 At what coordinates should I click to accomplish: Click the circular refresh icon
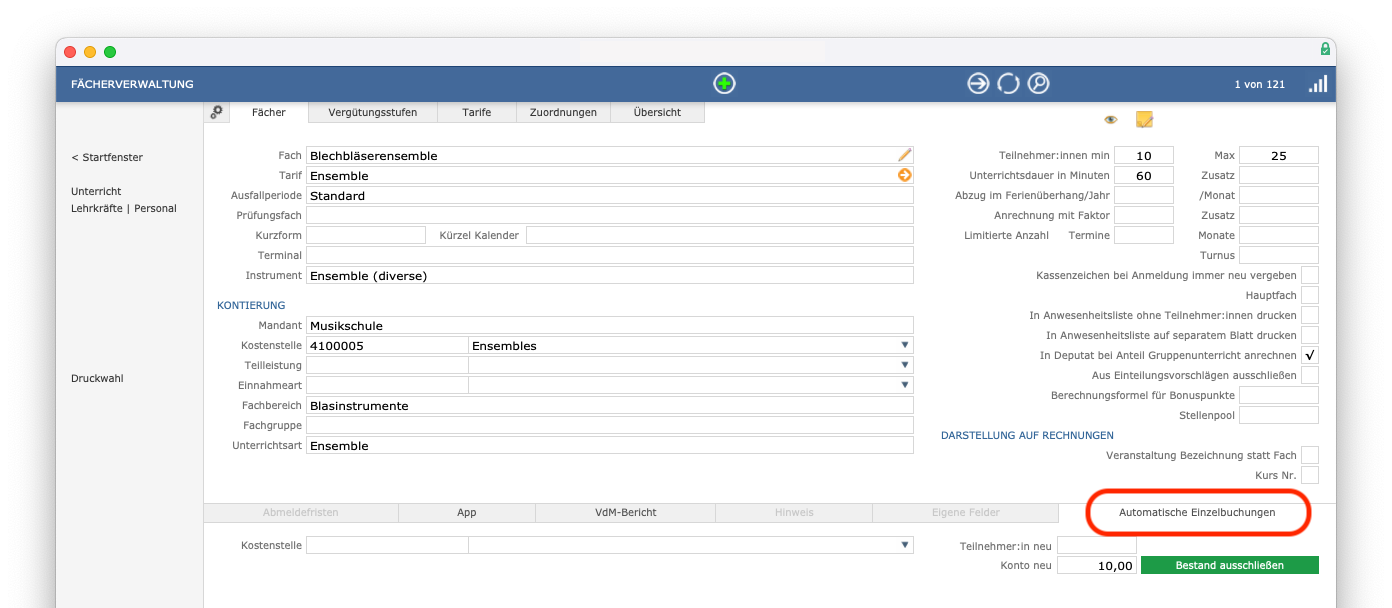[1008, 84]
